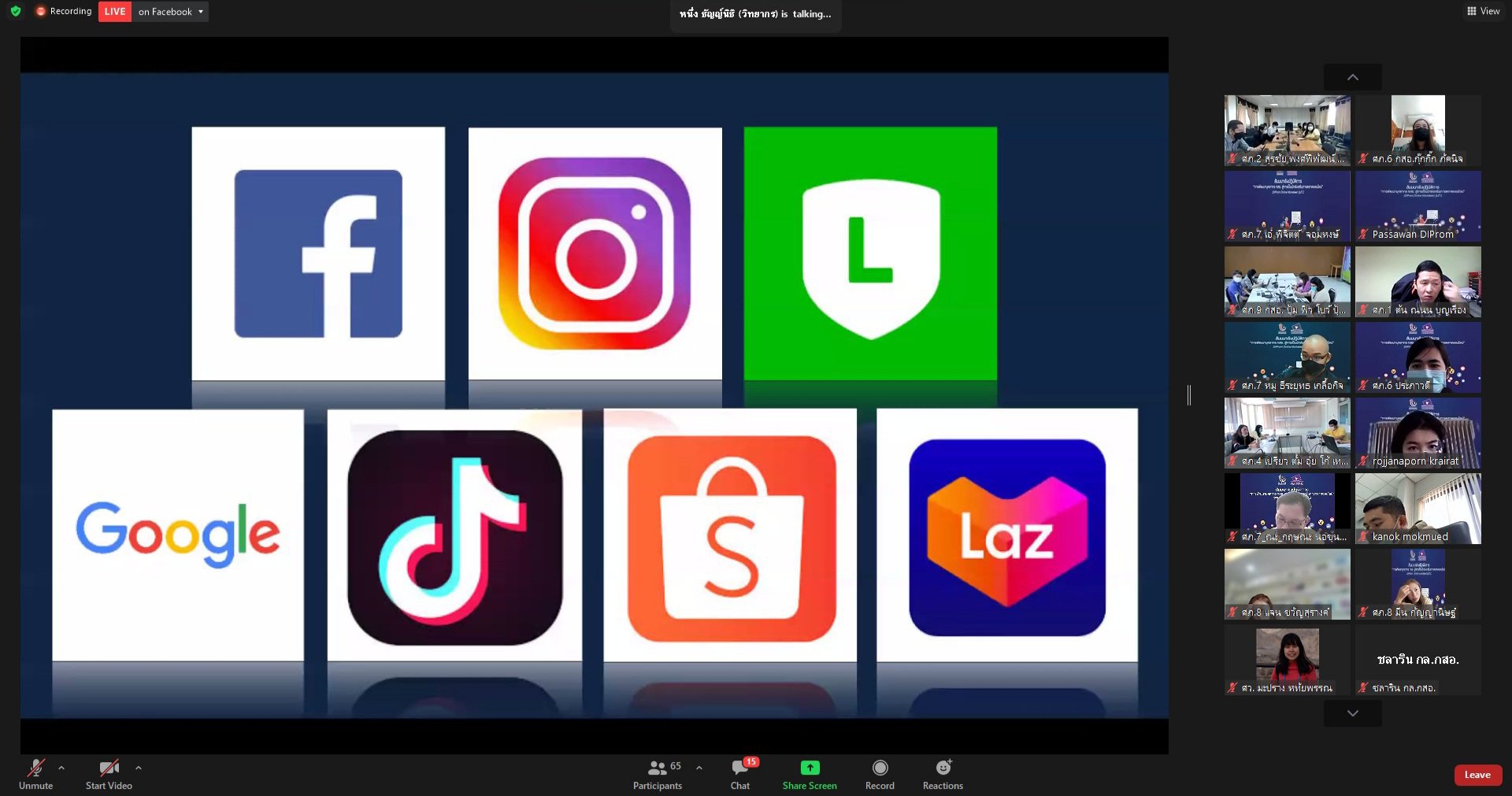Click the green Share Screen icon
This screenshot has height=796, width=1512.
click(x=810, y=767)
